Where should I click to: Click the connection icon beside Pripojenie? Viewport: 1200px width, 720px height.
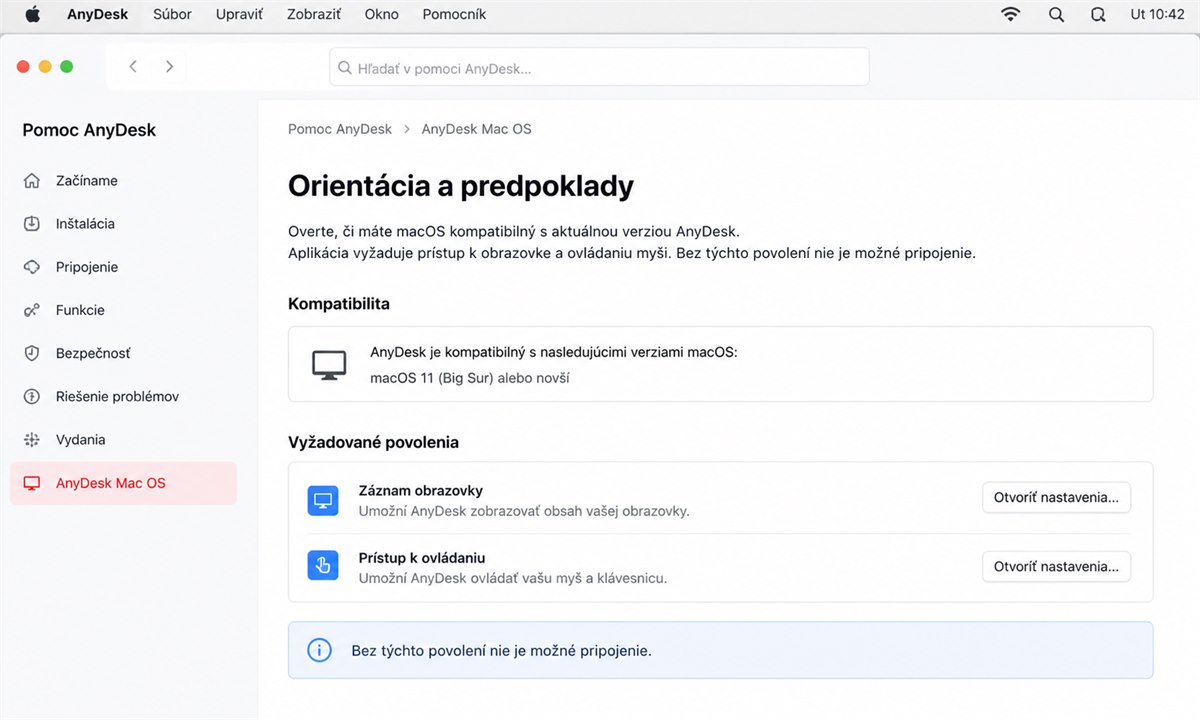pos(32,267)
